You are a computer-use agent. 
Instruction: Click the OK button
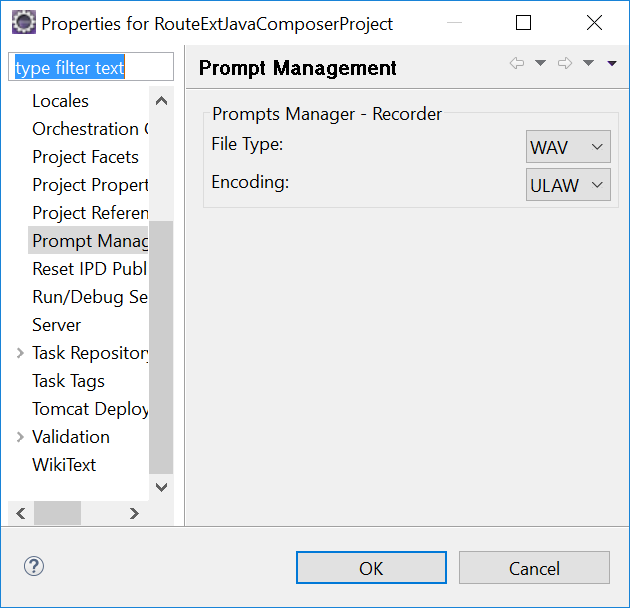371,568
